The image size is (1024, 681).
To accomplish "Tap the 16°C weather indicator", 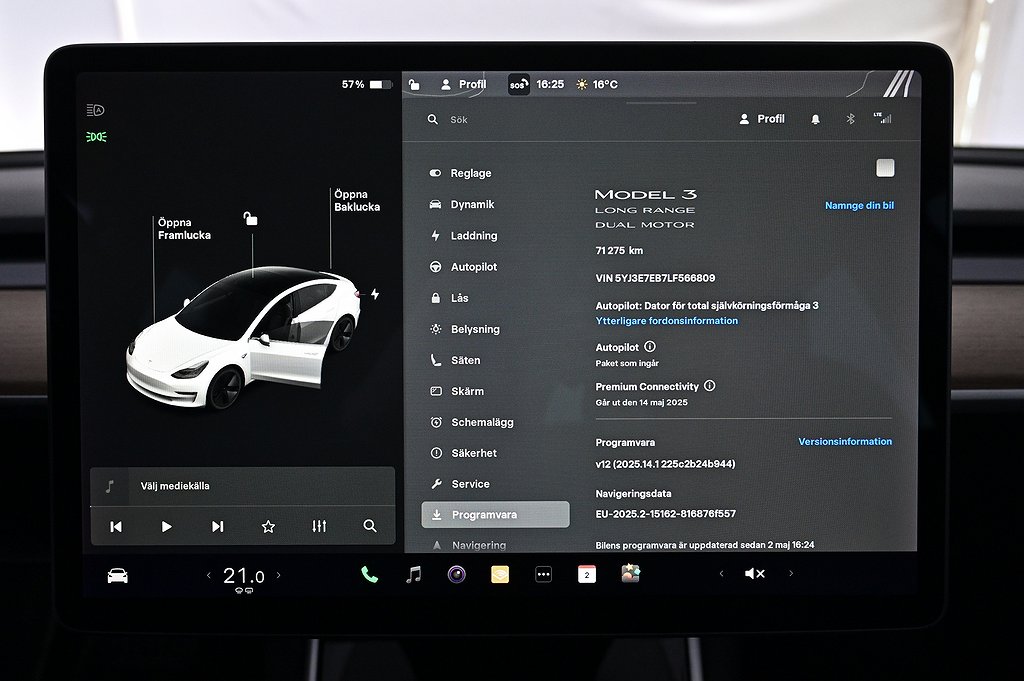I will pos(597,84).
